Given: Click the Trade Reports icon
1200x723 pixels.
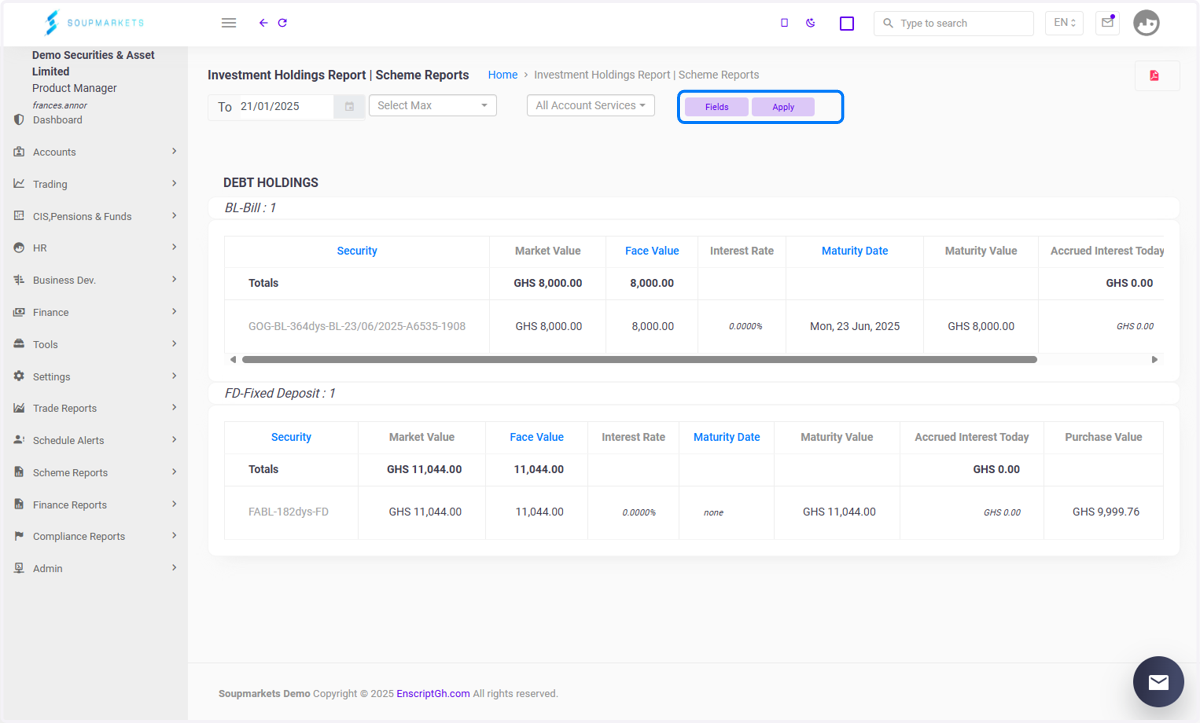Looking at the screenshot, I should (19, 408).
